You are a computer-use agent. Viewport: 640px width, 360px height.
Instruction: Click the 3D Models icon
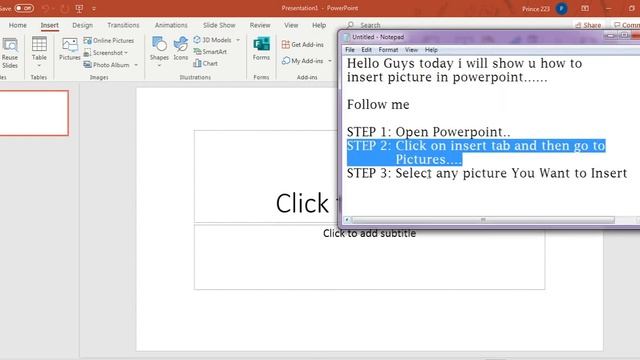[x=197, y=40]
